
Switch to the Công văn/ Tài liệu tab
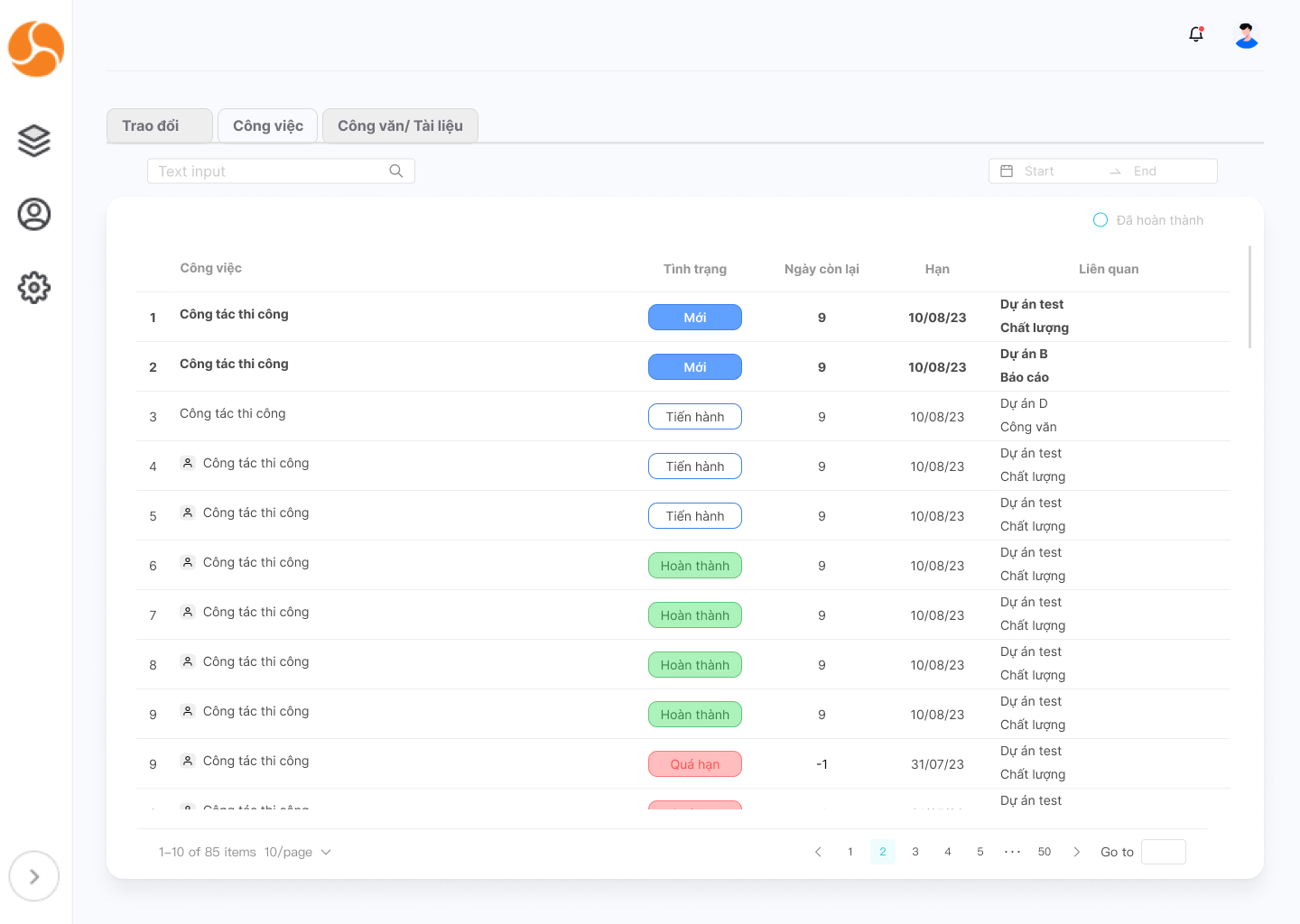[400, 126]
